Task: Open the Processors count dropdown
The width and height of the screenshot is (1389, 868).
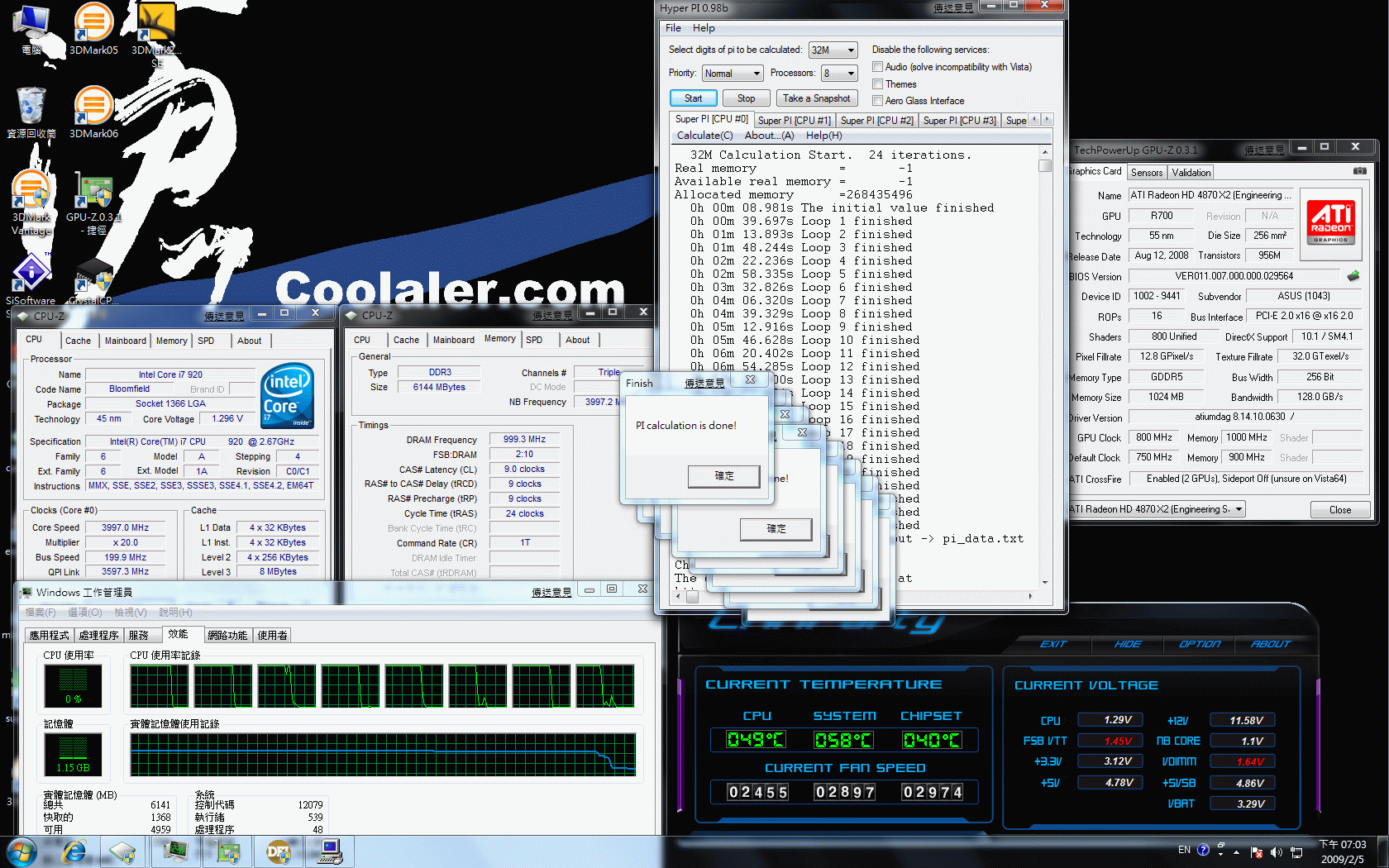Action: coord(838,74)
